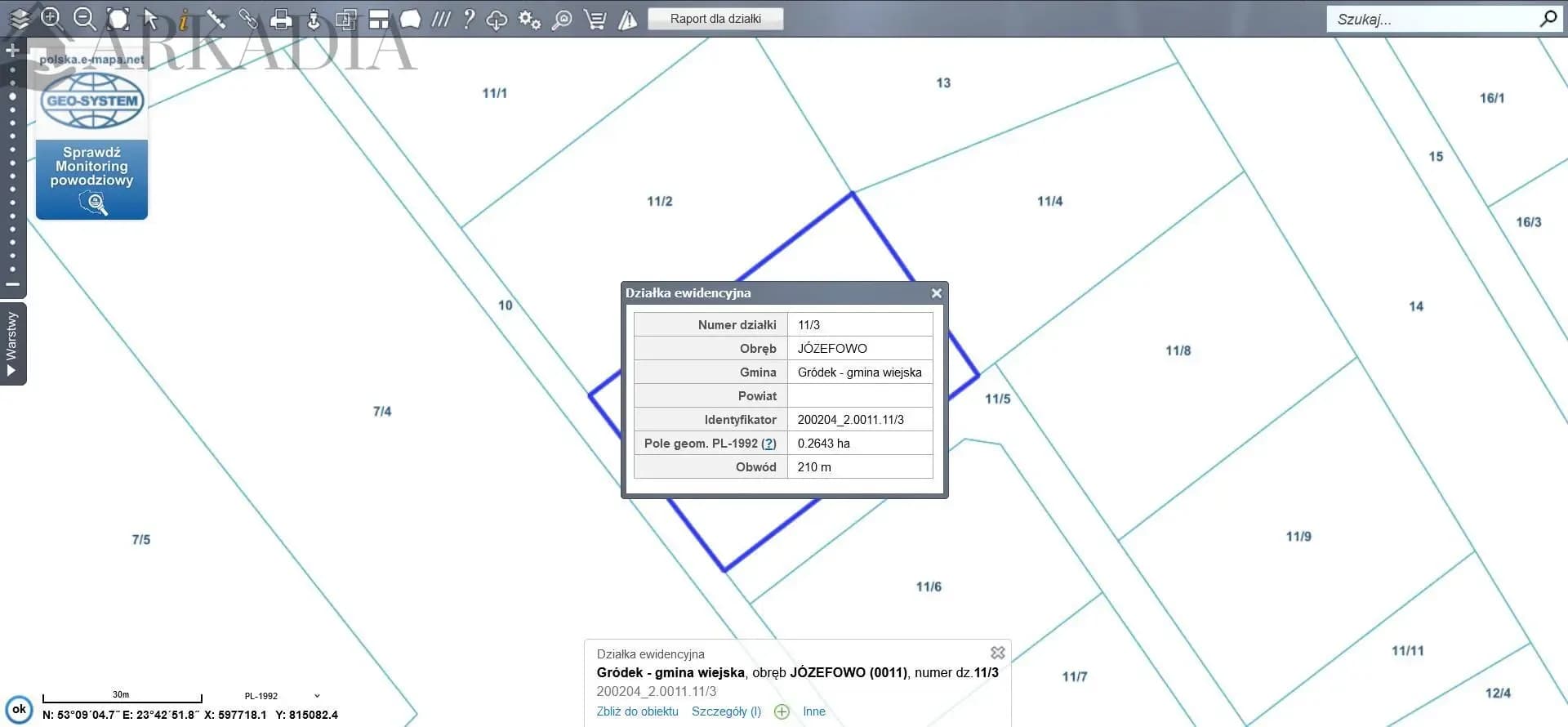The image size is (1568, 727).
Task: Click Raport dla działki button
Action: tap(715, 19)
